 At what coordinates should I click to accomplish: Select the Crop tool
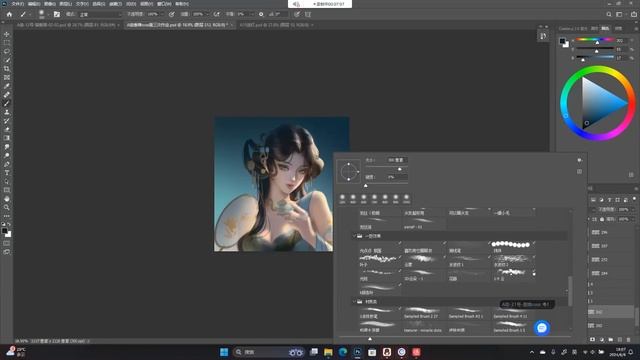point(7,69)
